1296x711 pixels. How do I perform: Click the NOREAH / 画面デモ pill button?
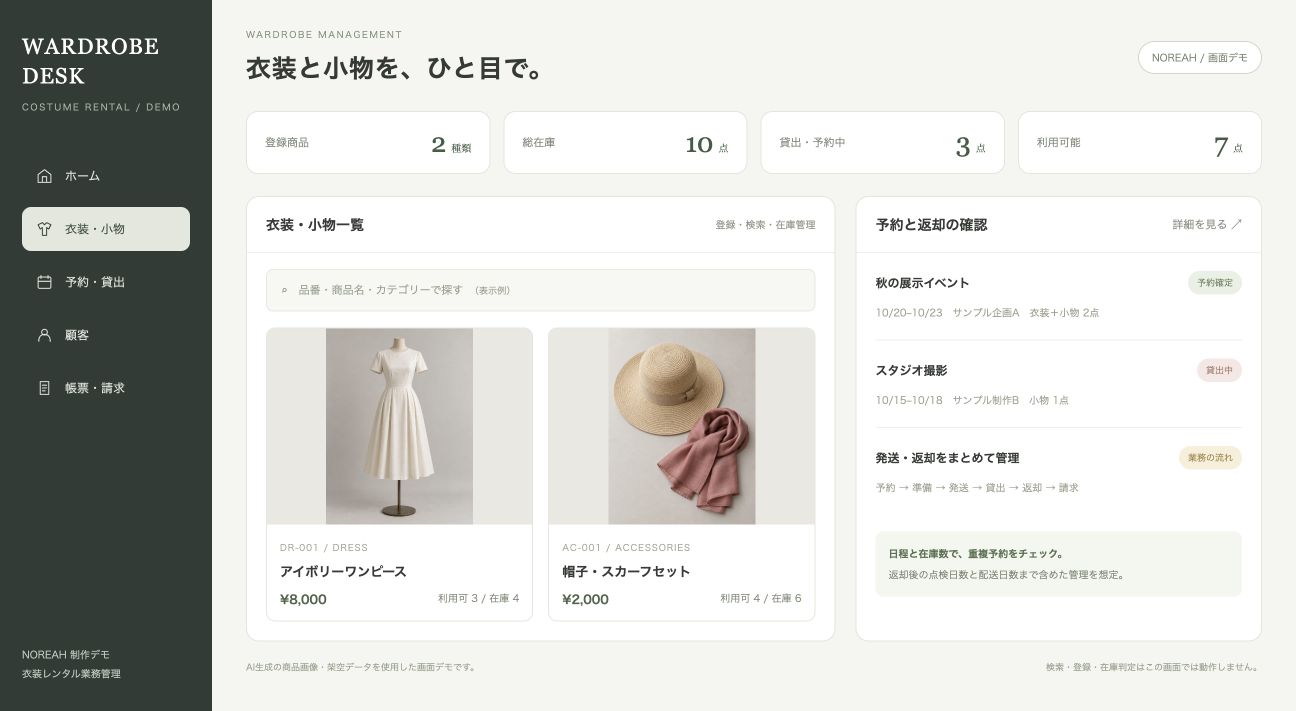pos(1199,58)
